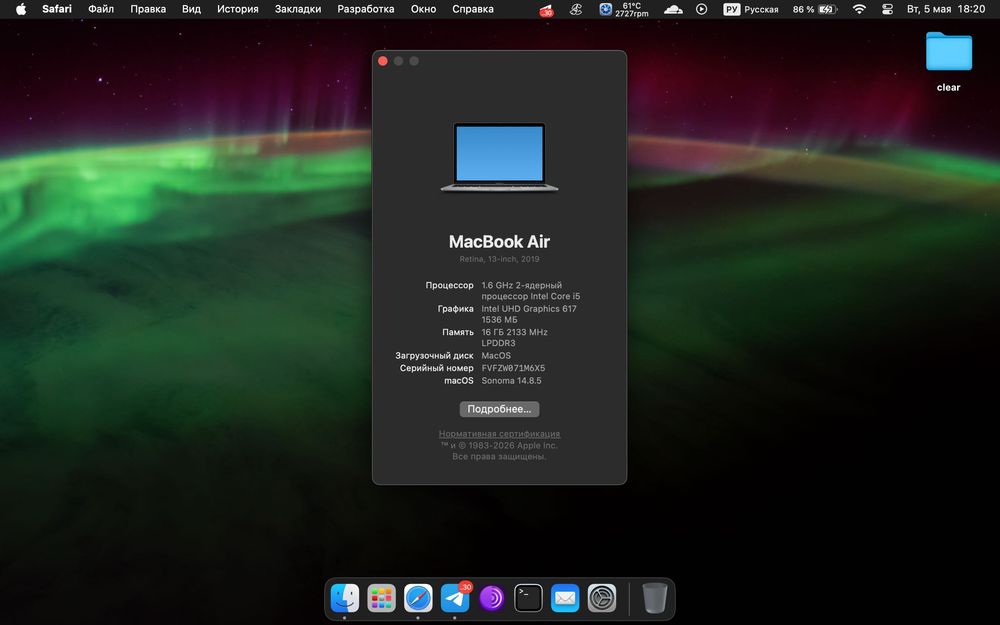Close the About This Mac window

(x=383, y=61)
